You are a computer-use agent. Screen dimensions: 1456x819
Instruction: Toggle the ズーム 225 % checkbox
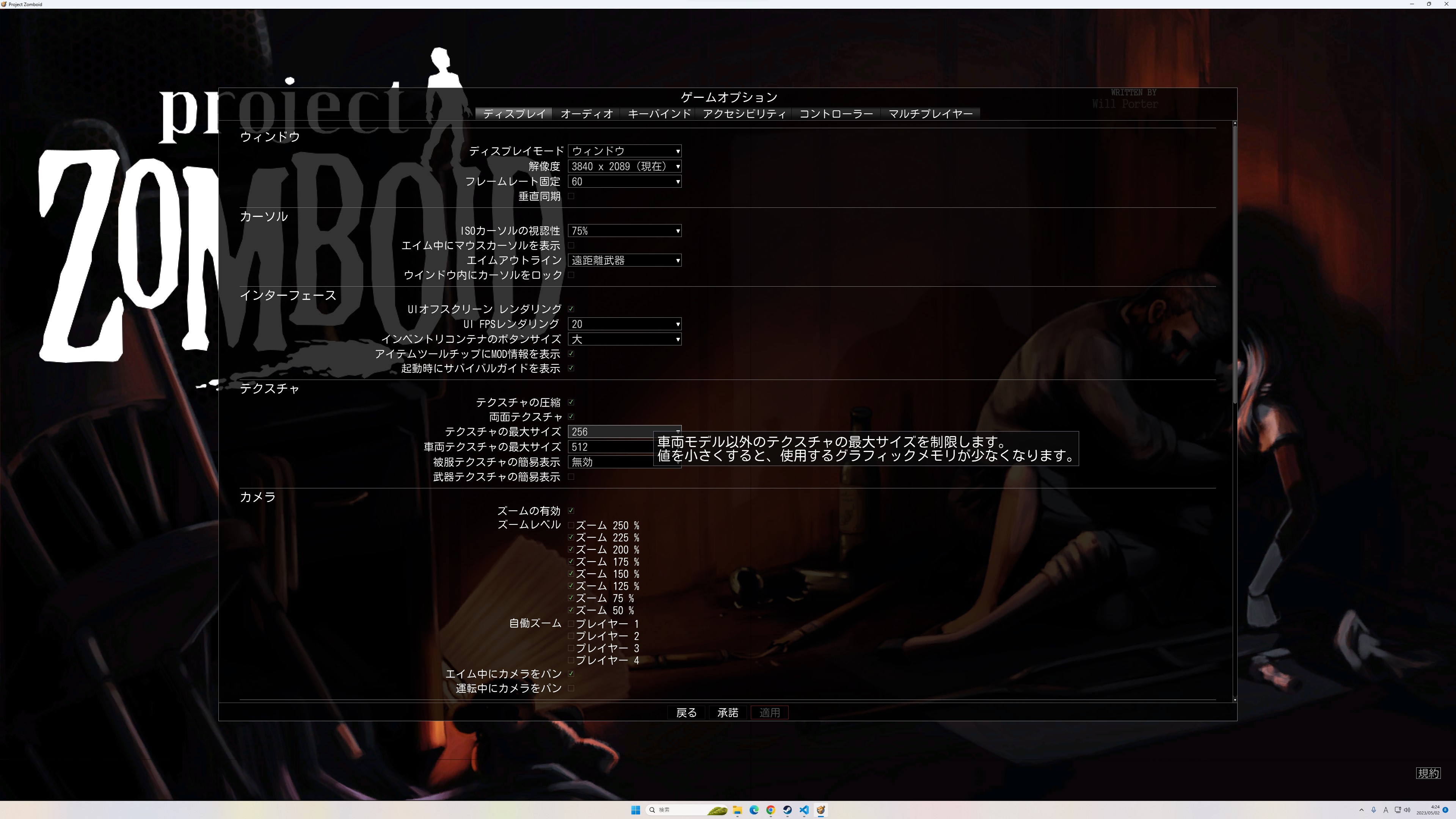click(571, 538)
